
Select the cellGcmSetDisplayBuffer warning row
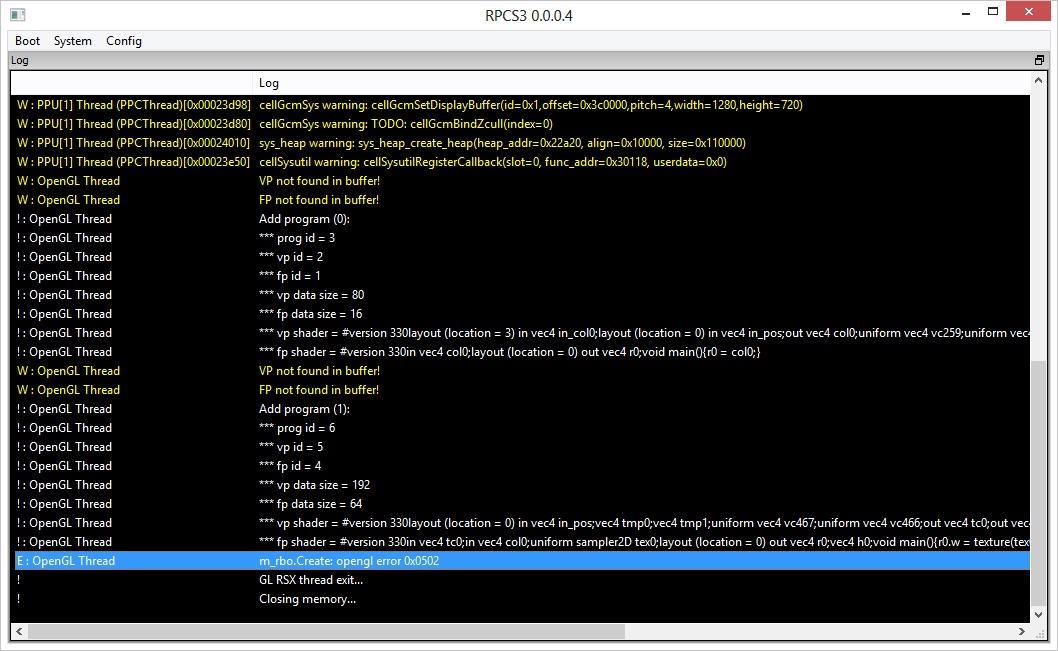522,105
